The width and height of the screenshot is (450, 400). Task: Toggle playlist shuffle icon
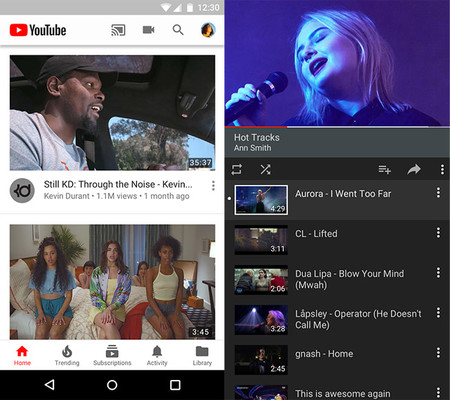click(265, 169)
